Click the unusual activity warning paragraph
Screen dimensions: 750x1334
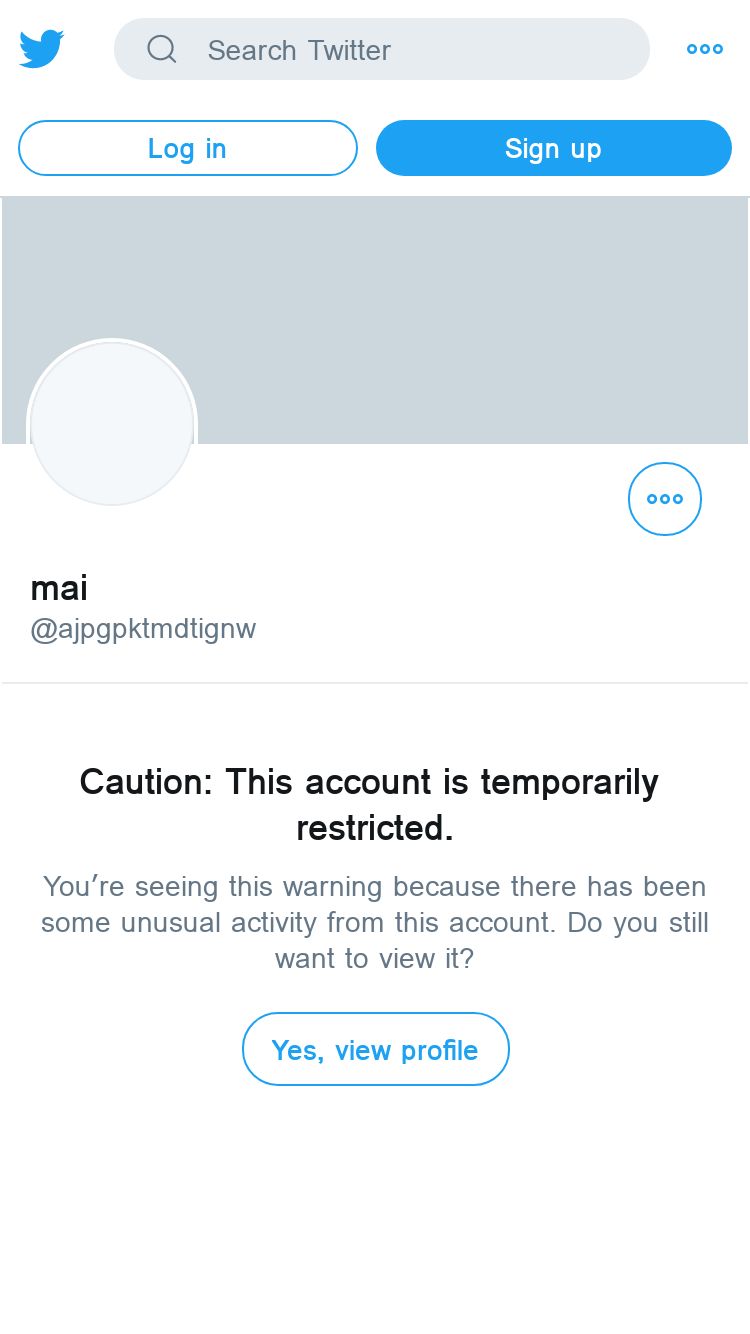(x=375, y=923)
